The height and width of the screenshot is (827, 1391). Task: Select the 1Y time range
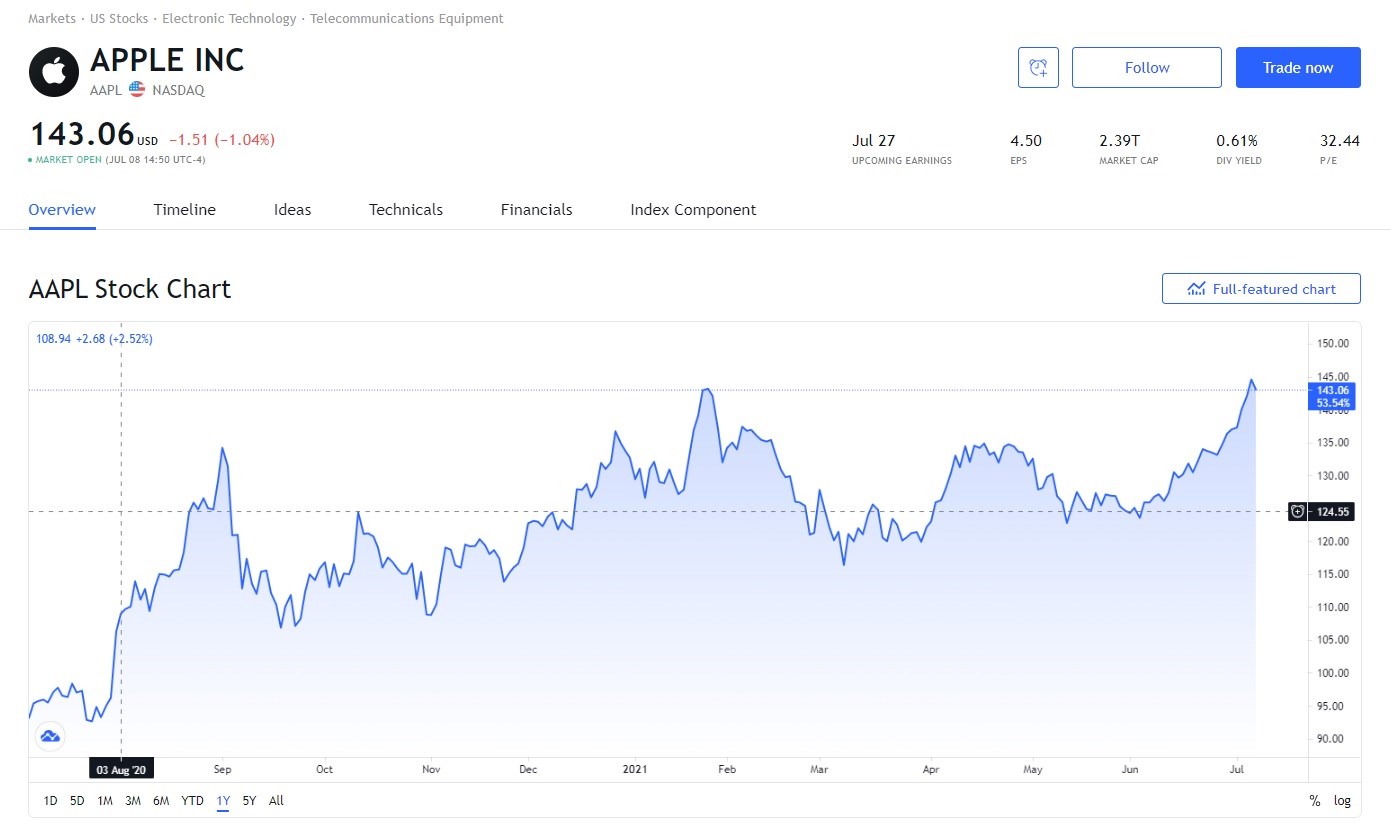[223, 801]
